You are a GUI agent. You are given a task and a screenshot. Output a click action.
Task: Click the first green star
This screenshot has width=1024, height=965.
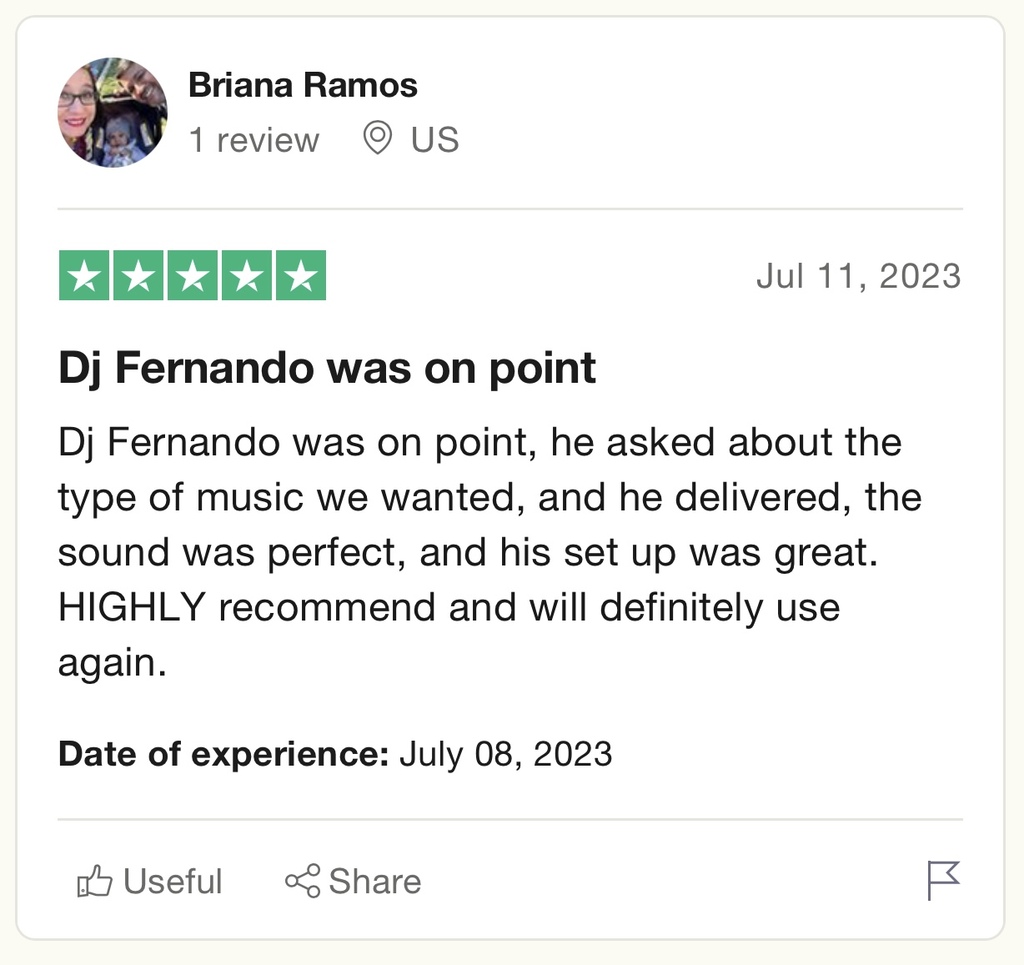[84, 275]
